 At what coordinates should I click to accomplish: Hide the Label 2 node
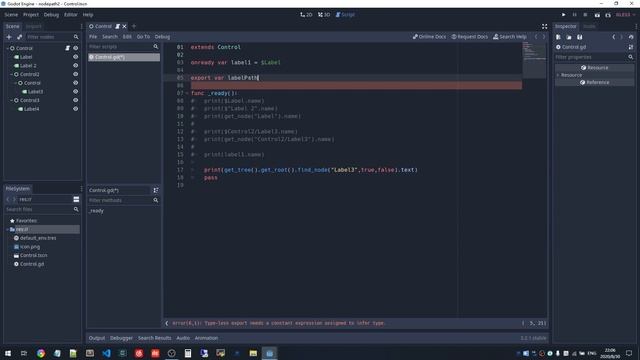pos(76,66)
